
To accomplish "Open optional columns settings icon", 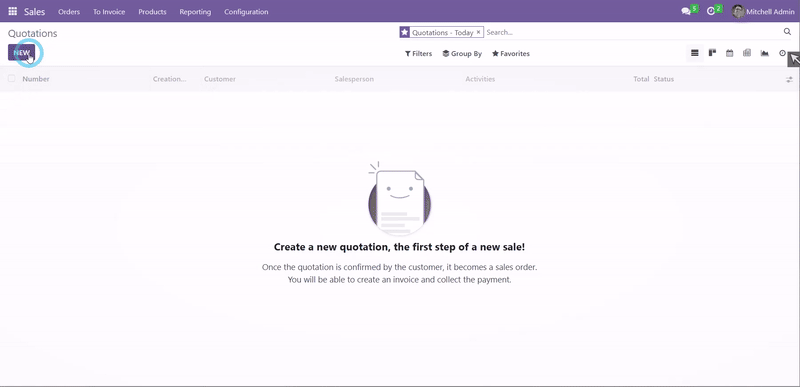I will click(x=789, y=80).
